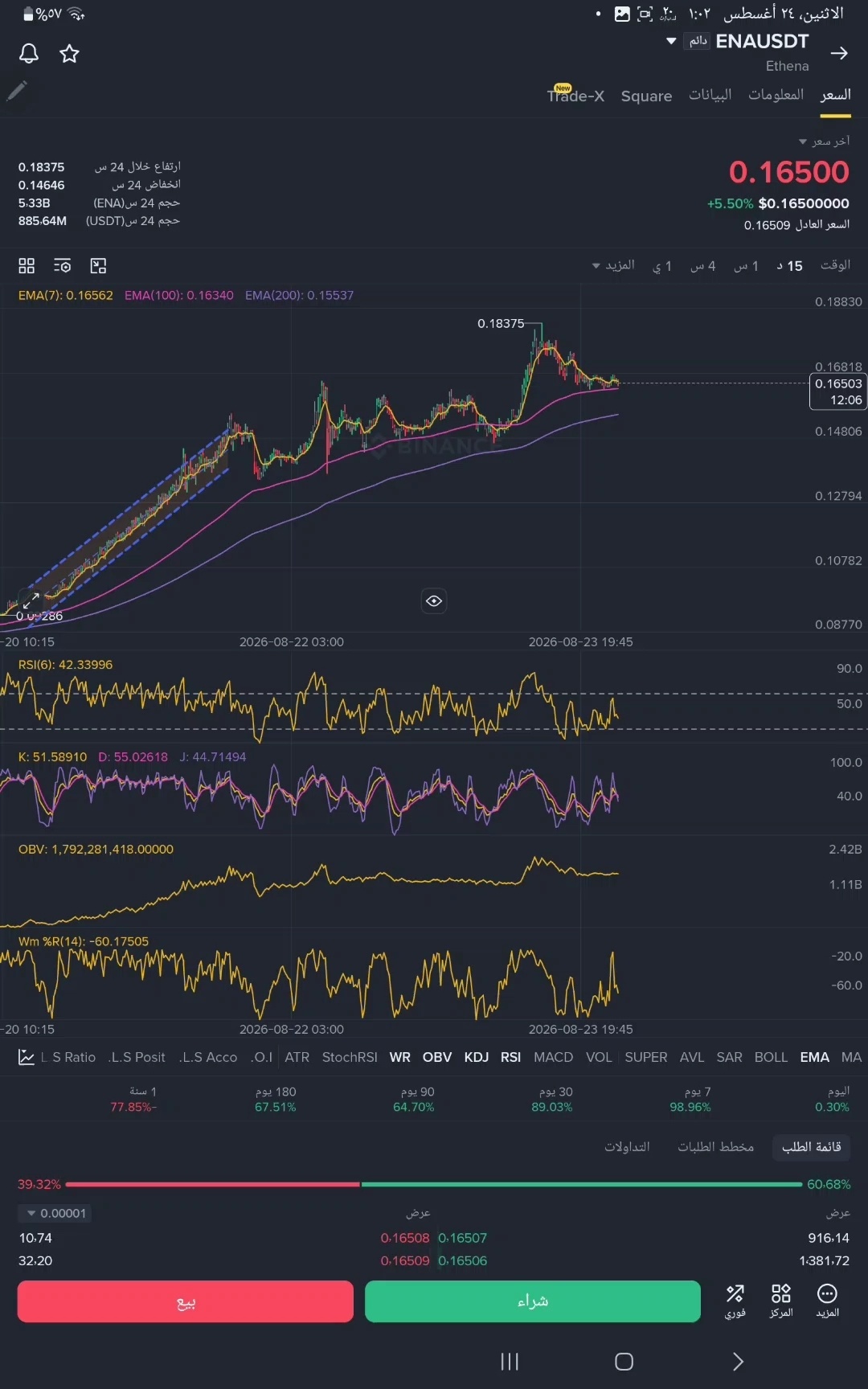Open the indicator settings icon beside the grid
Image resolution: width=868 pixels, height=1389 pixels.
click(62, 266)
